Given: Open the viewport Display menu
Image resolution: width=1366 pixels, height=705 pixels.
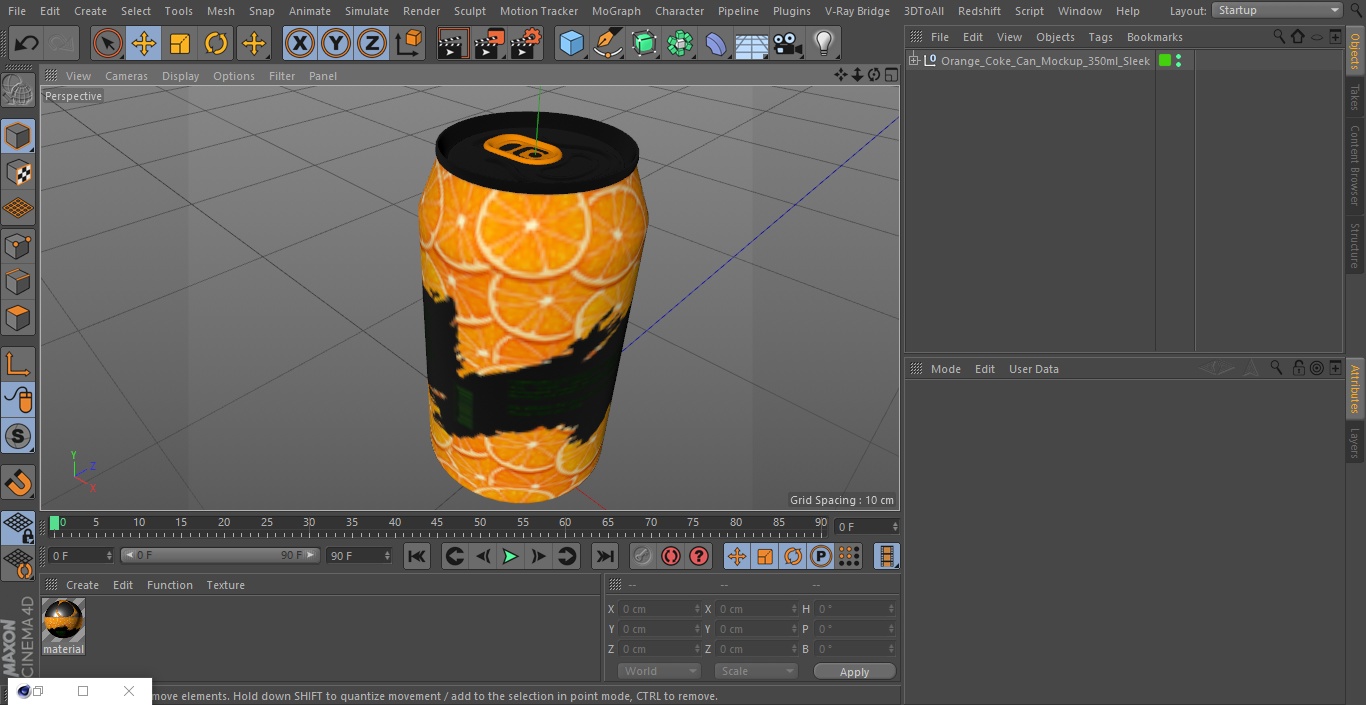Looking at the screenshot, I should (180, 76).
